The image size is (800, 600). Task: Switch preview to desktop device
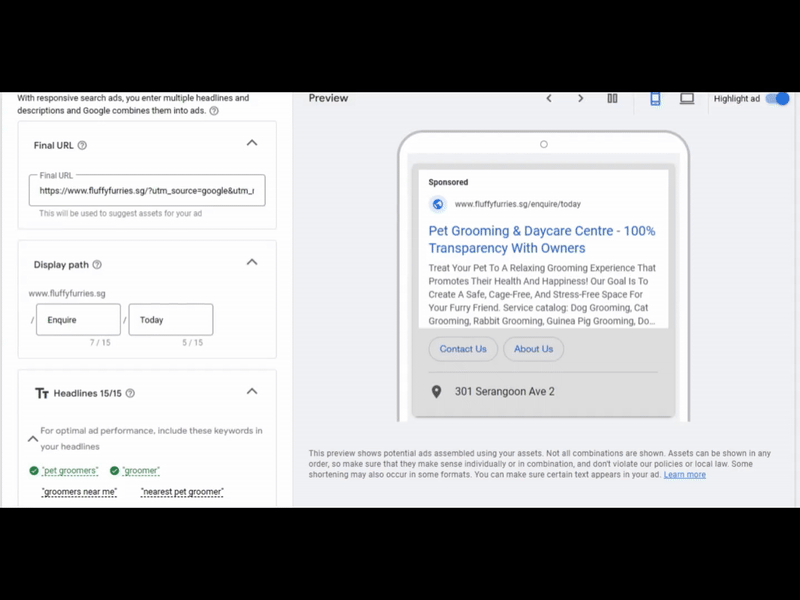(x=687, y=98)
